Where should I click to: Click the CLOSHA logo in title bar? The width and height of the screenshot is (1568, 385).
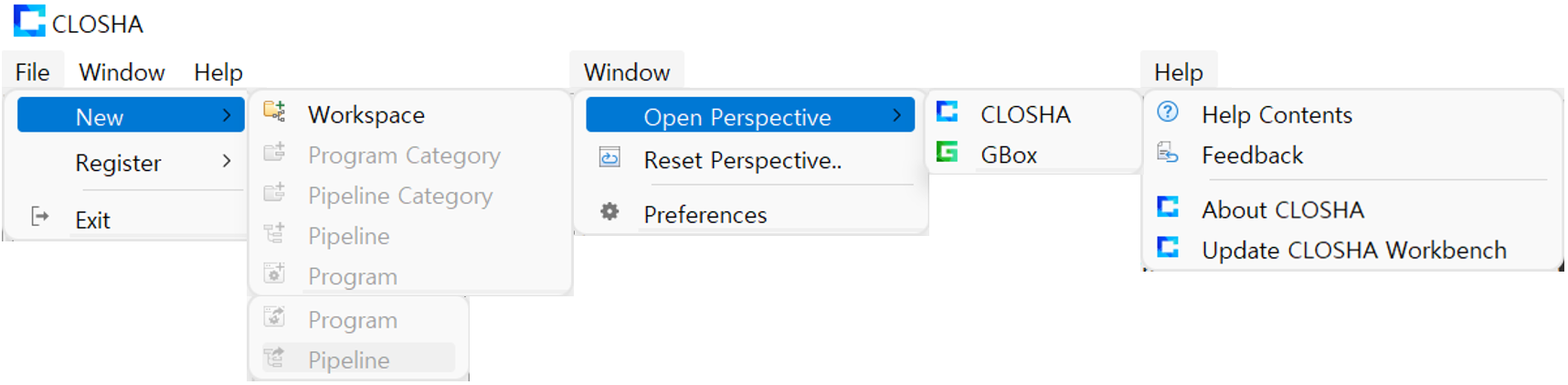(29, 20)
